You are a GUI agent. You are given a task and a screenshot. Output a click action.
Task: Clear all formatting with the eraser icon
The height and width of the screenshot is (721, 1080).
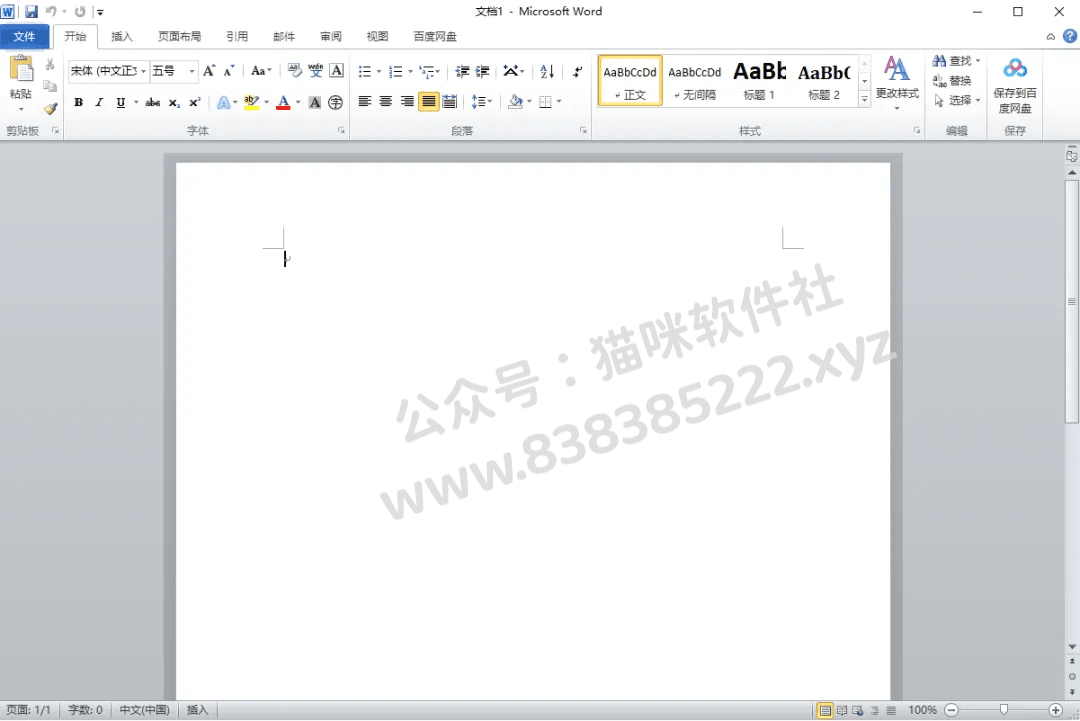click(294, 71)
